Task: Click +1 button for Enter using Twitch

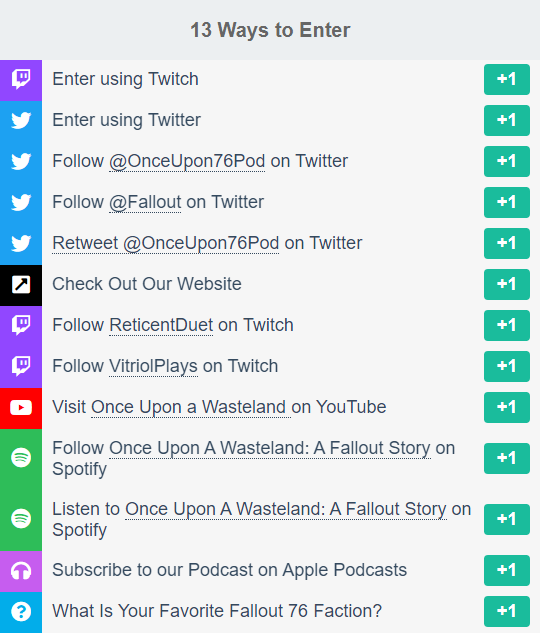Action: pos(507,79)
